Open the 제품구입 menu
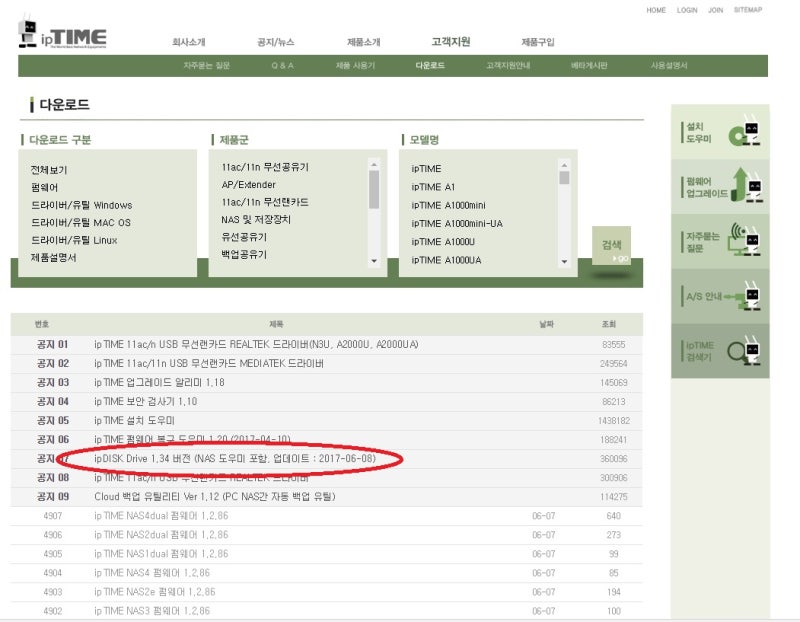This screenshot has height=622, width=800. pyautogui.click(x=538, y=42)
